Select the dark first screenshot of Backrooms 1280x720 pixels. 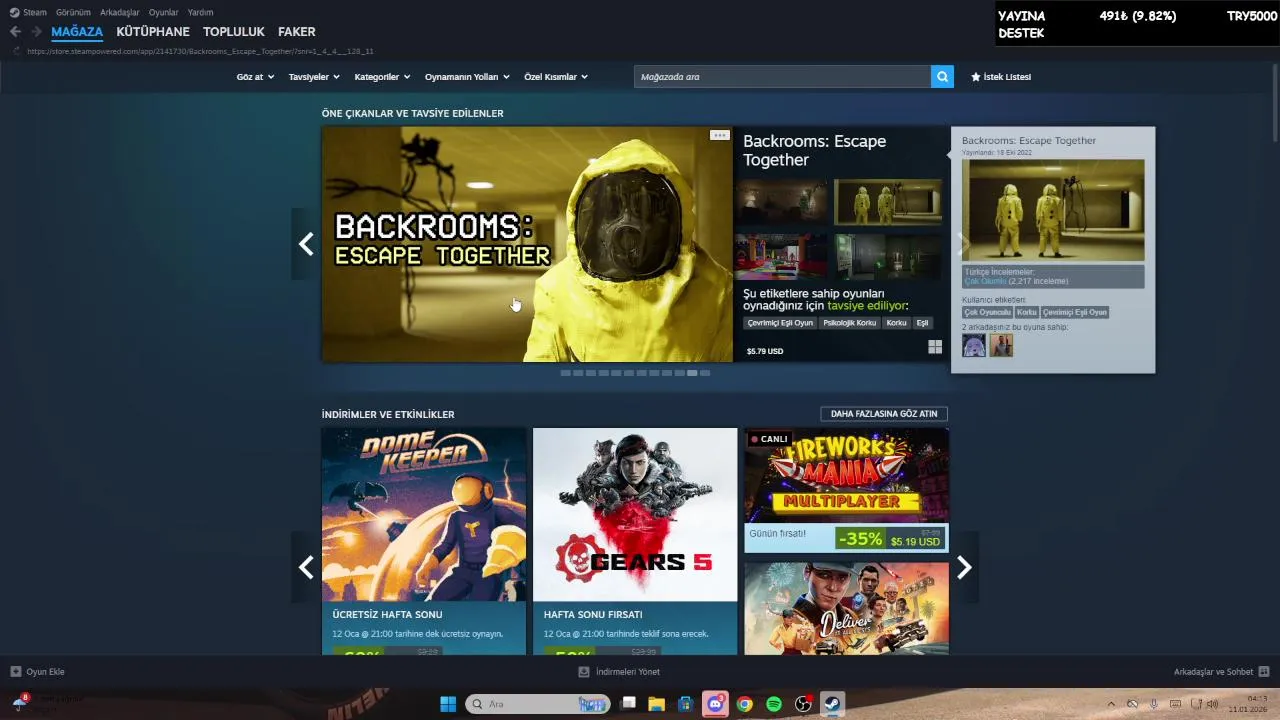pos(780,202)
